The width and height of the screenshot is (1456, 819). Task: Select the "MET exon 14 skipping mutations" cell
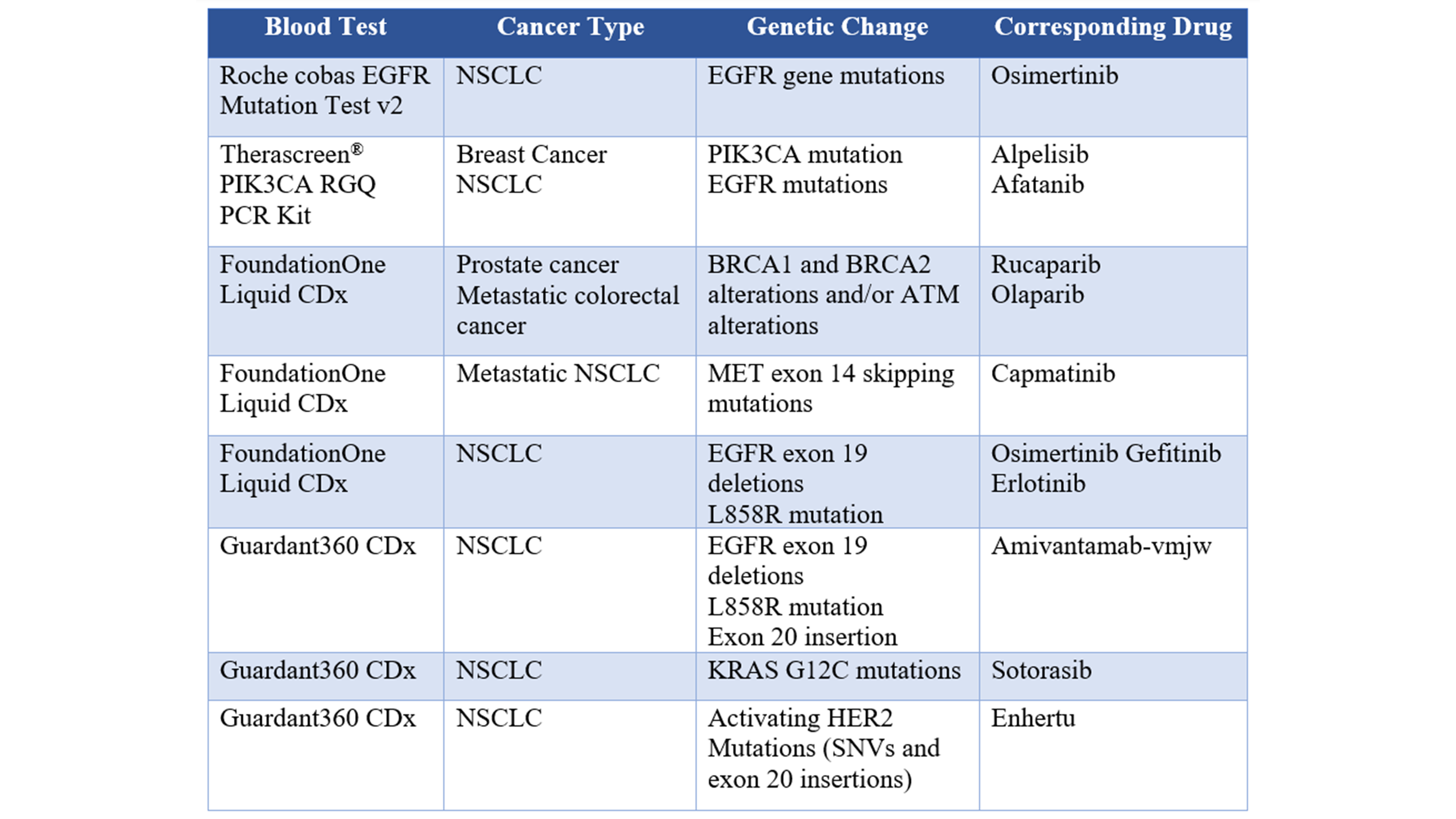[831, 389]
